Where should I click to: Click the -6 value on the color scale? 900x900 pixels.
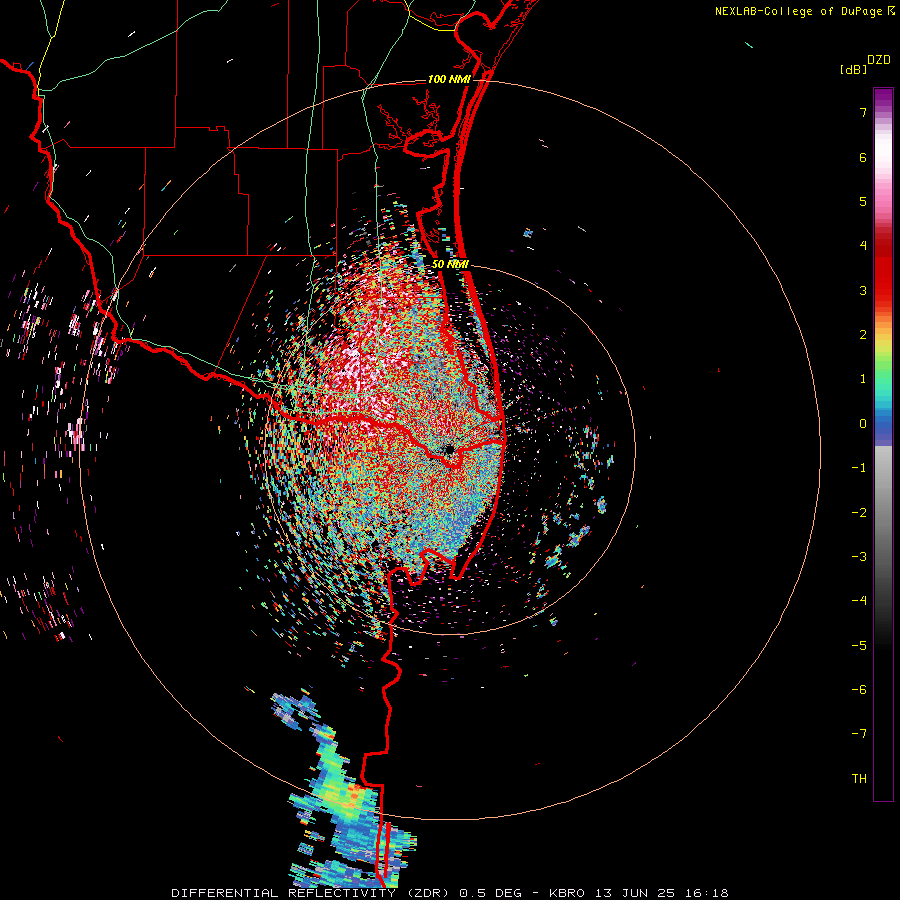click(x=859, y=690)
